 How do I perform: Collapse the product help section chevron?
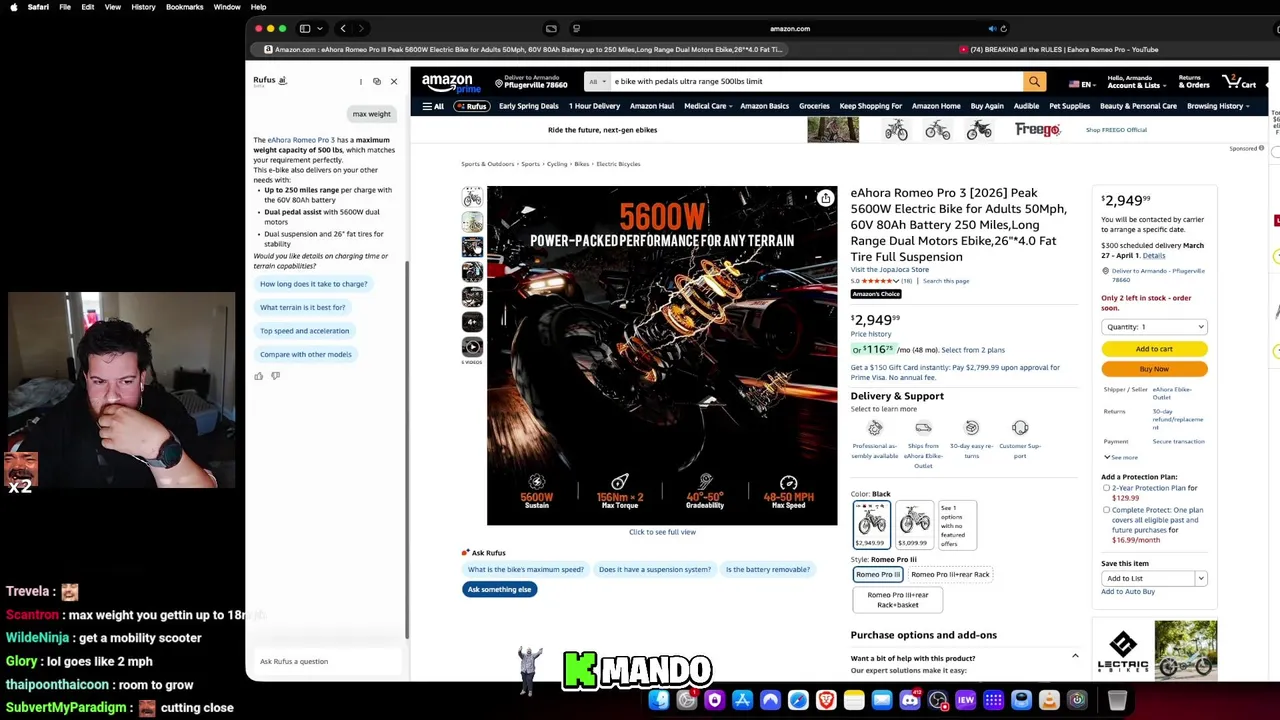click(1075, 656)
